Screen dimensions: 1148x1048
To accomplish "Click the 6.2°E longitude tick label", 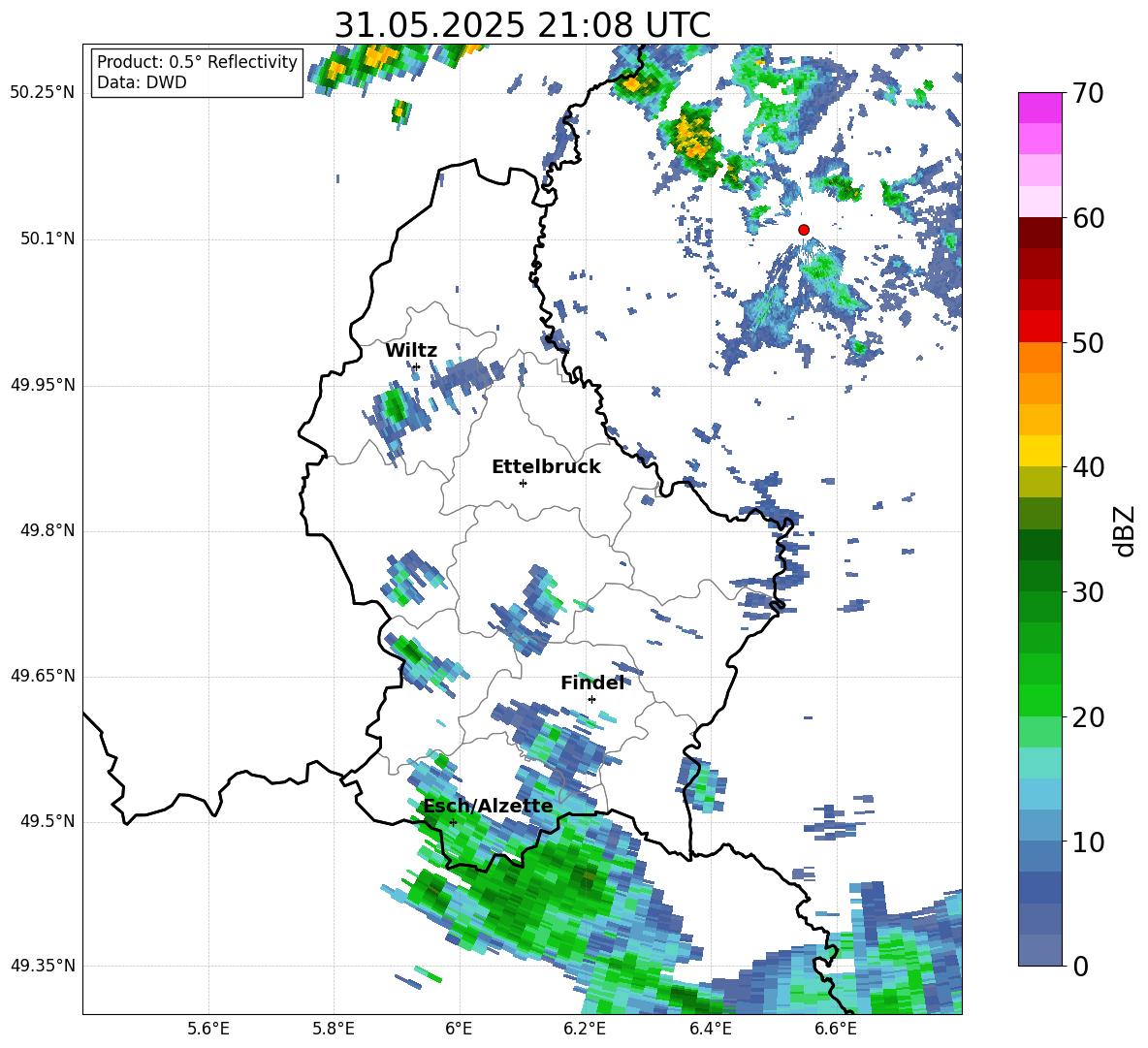I will pos(585,1029).
